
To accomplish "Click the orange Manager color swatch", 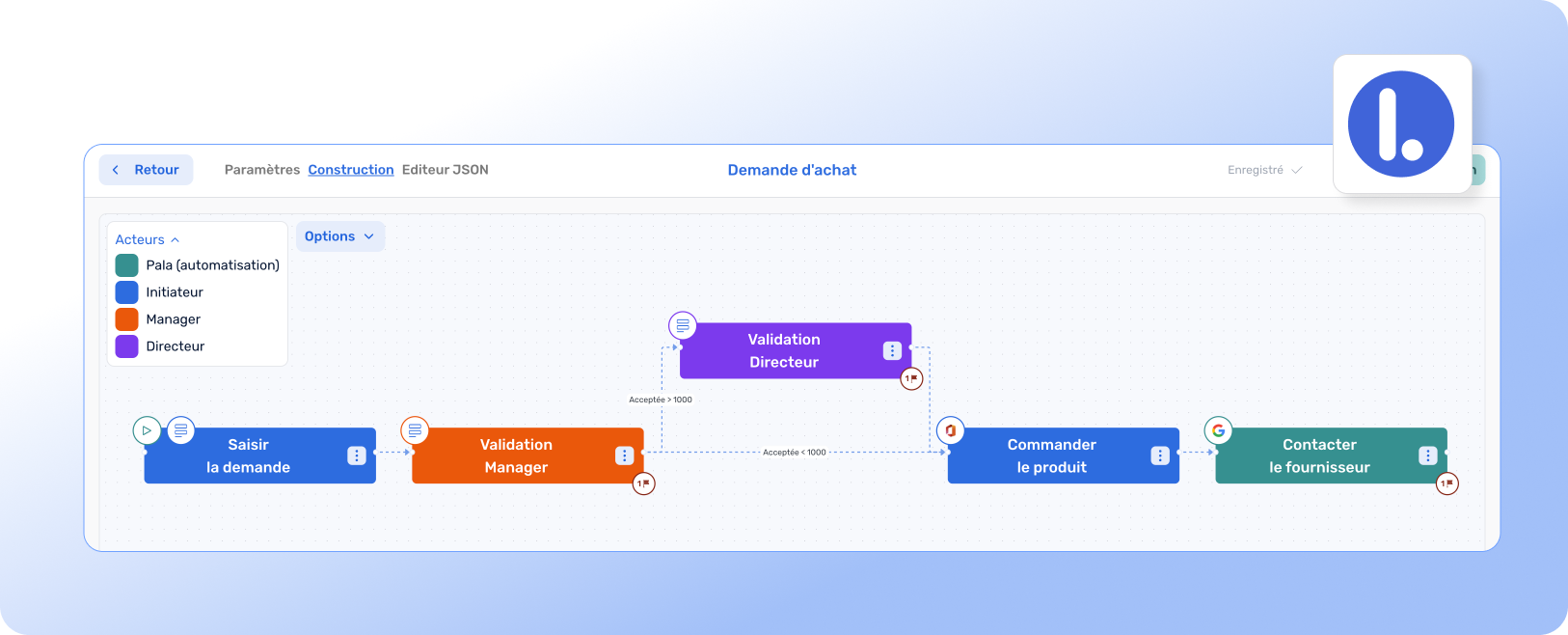I will (x=126, y=319).
